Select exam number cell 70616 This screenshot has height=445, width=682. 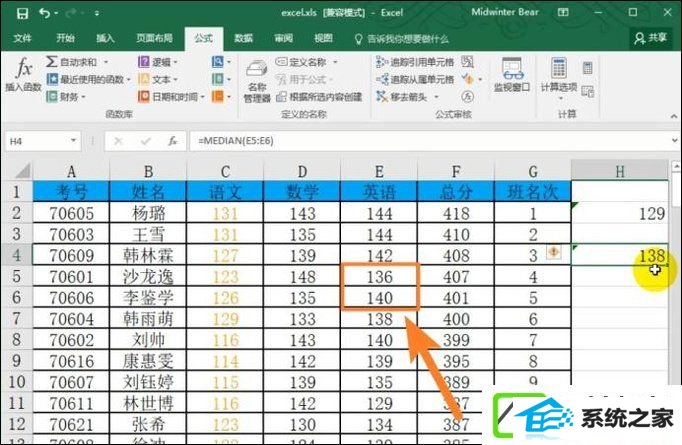coord(71,361)
